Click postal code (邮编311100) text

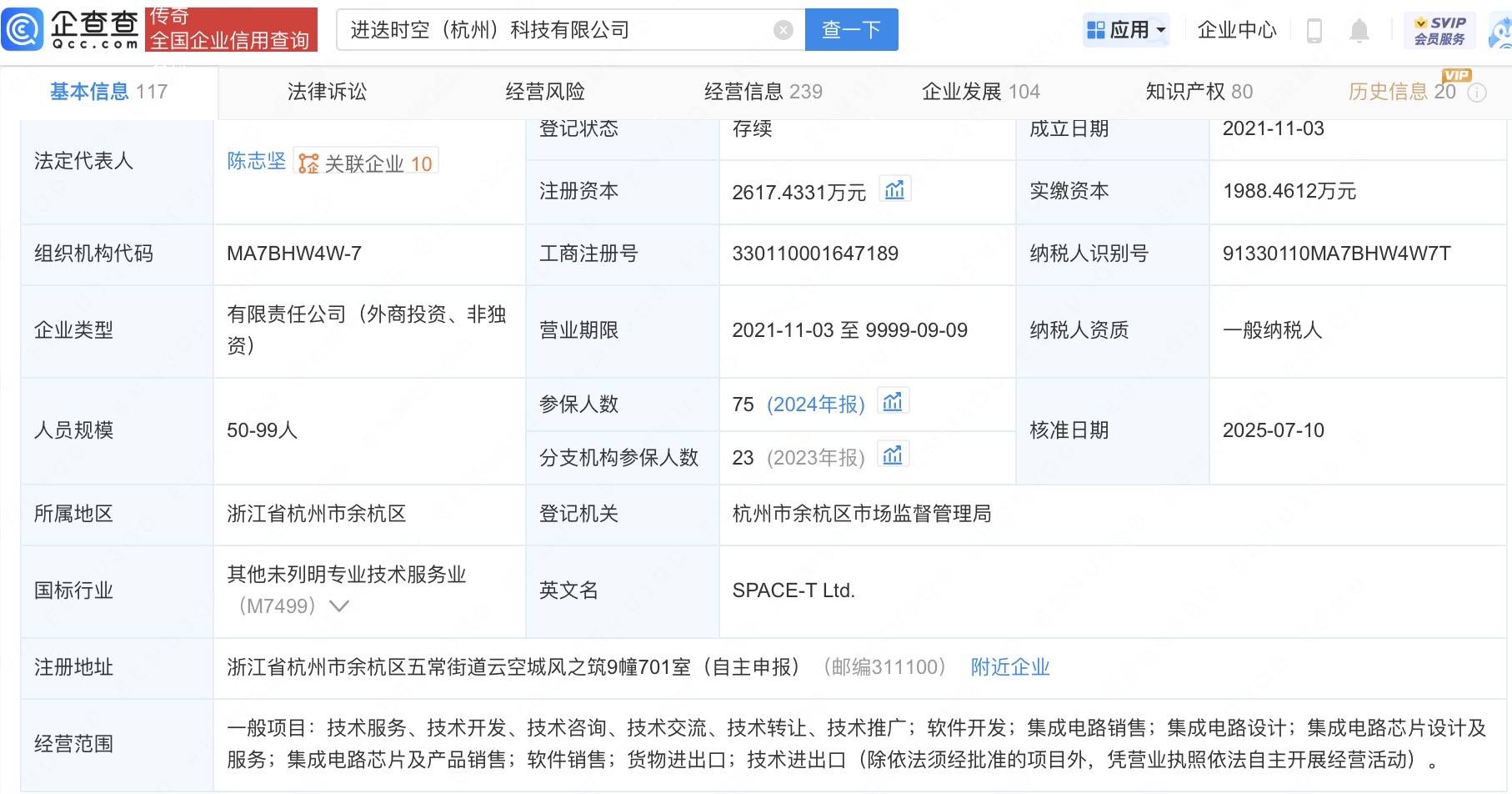pyautogui.click(x=884, y=667)
